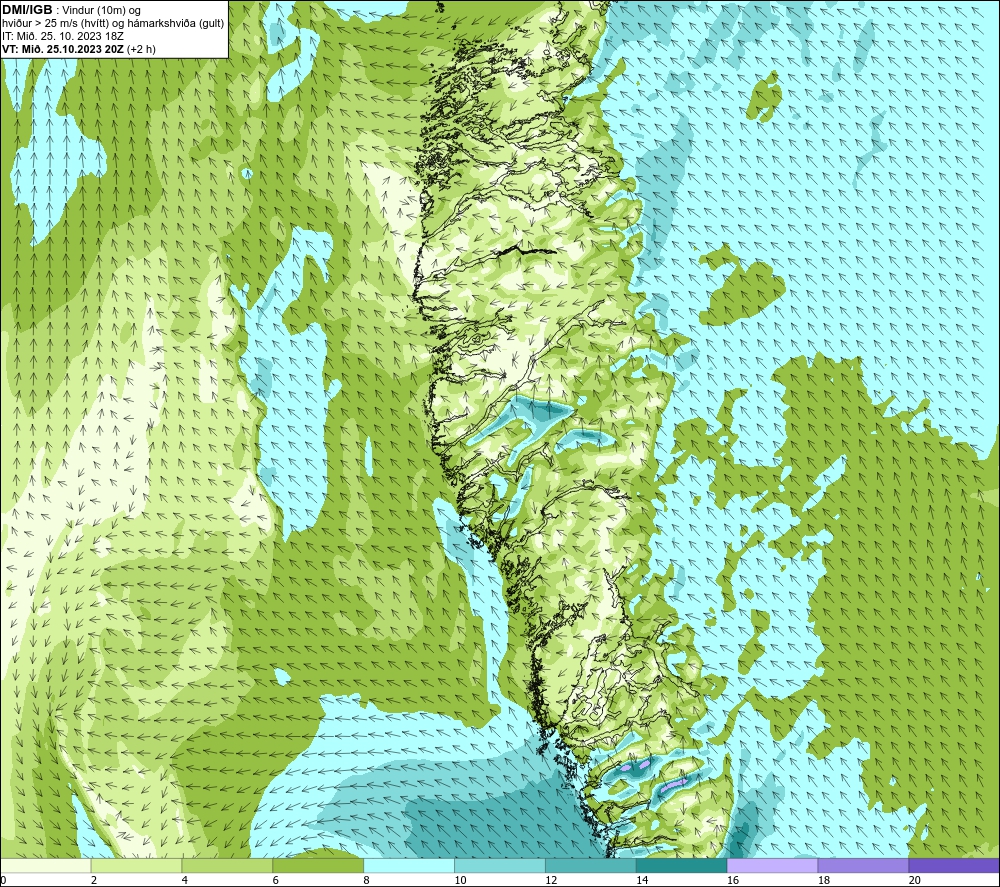The image size is (1000, 887).
Task: Click the above-20 m/s dark purple legend swatch
Action: point(954,865)
